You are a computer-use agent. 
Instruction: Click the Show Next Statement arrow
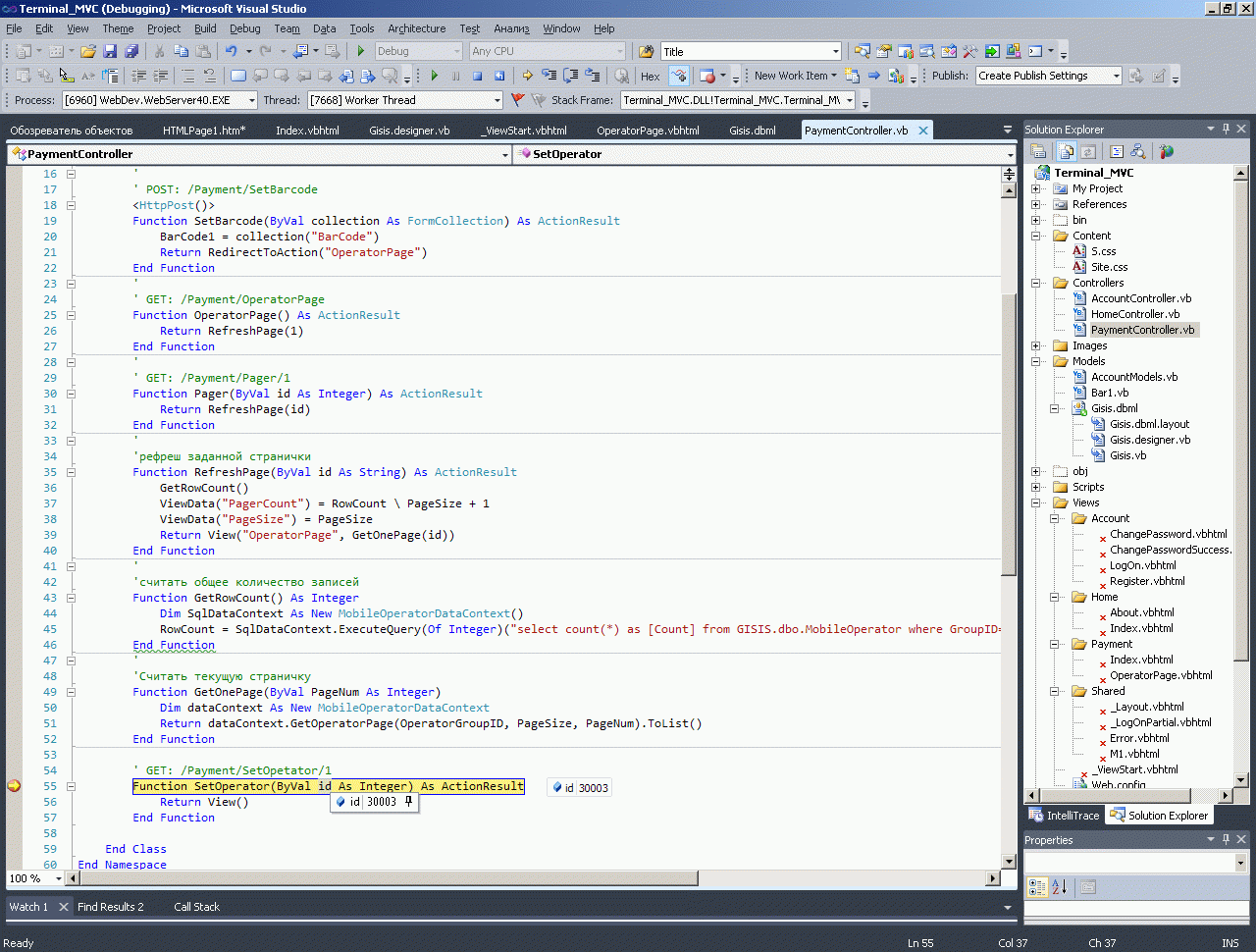pos(528,76)
